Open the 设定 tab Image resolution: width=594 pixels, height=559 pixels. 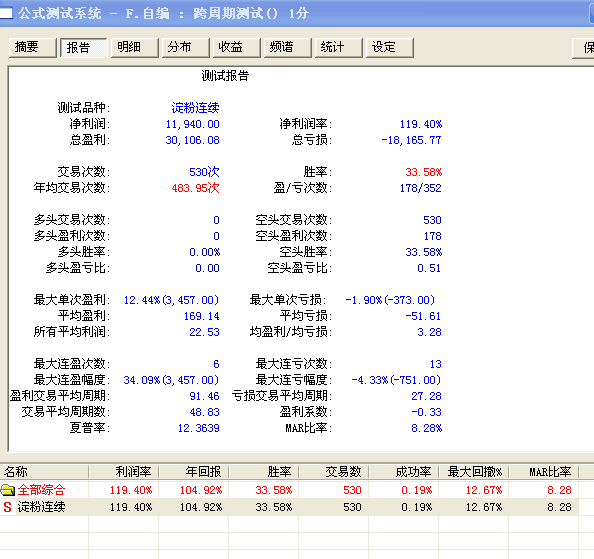(x=390, y=47)
